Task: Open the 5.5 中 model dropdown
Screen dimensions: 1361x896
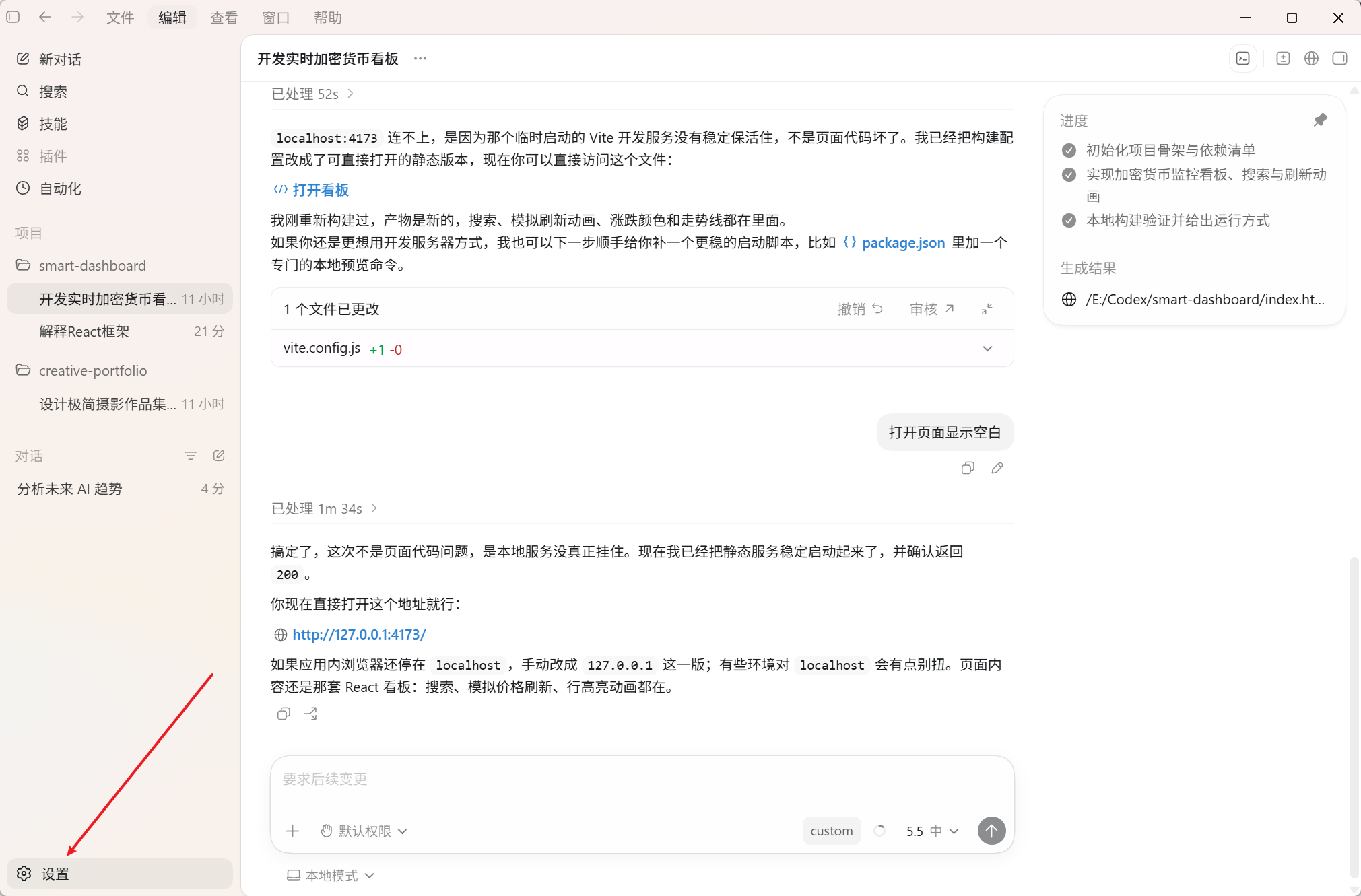Action: click(931, 831)
